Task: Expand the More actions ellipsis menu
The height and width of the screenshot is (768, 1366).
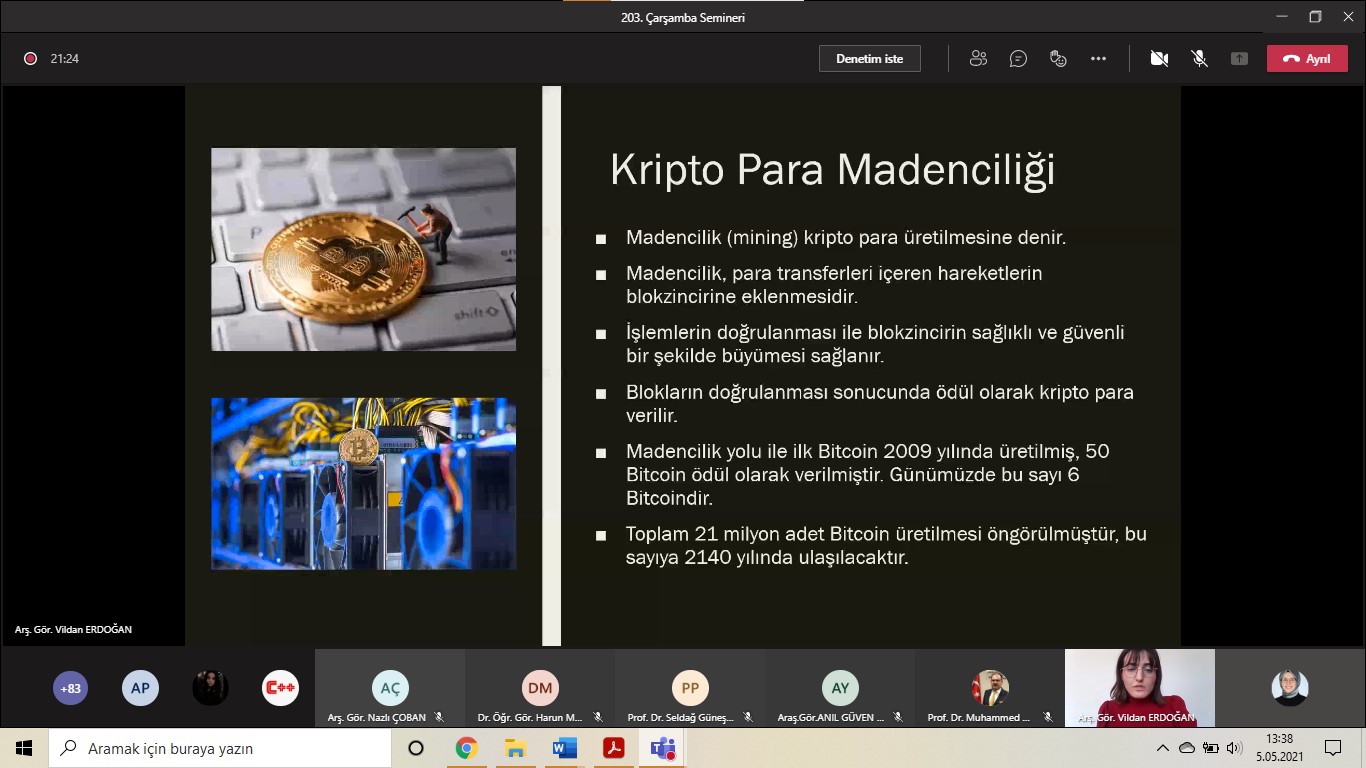Action: coord(1098,59)
